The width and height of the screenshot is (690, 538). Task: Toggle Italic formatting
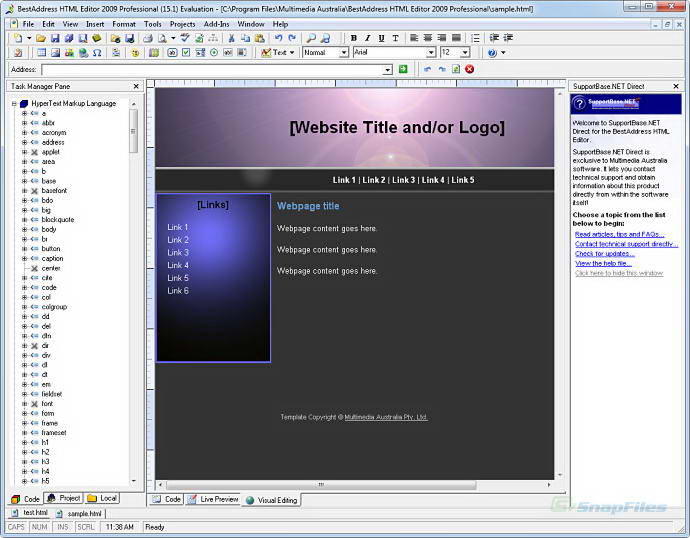click(x=368, y=38)
